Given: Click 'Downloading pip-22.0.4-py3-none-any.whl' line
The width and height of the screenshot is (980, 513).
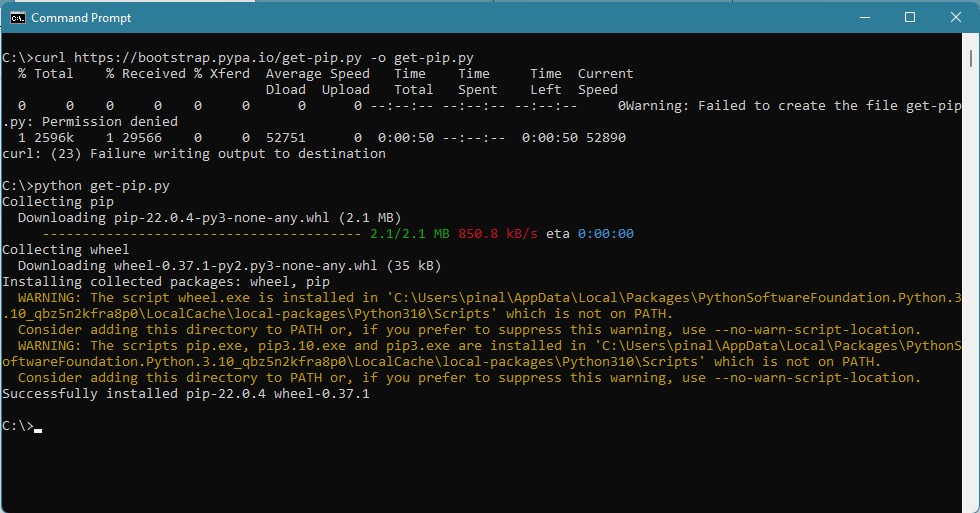Looking at the screenshot, I should coord(209,217).
